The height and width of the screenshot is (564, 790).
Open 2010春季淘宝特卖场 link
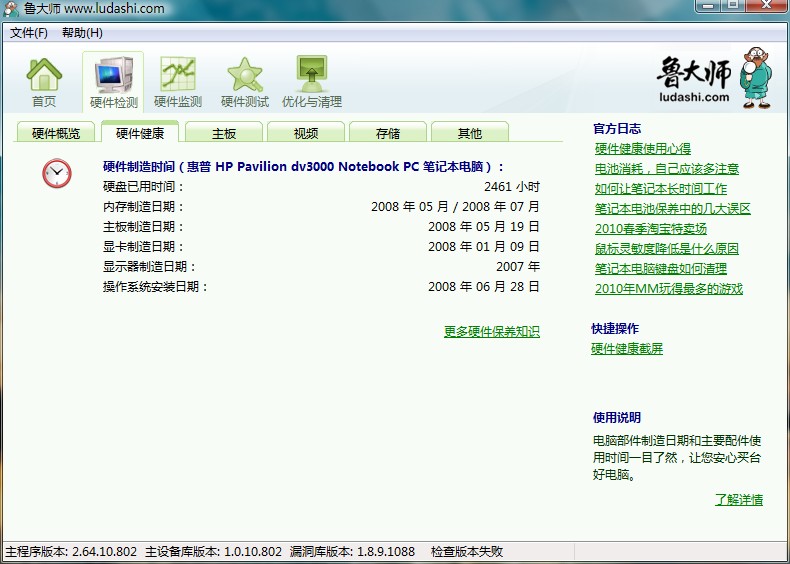point(650,228)
